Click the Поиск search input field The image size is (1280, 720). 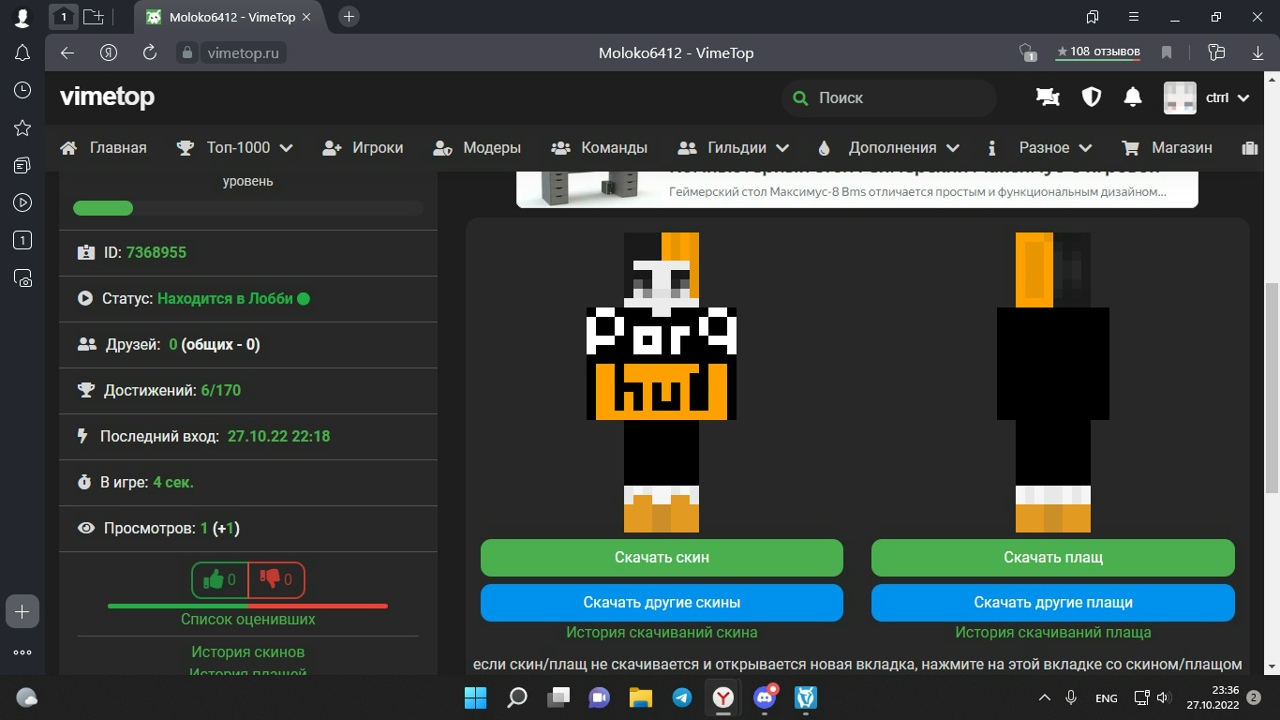pos(890,98)
